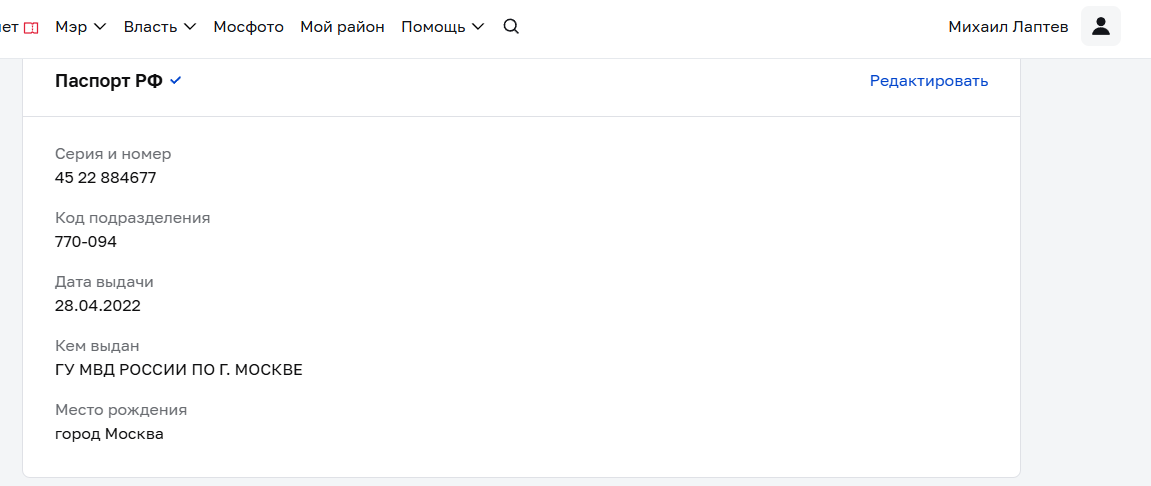Navigate to Мой район page
Viewport: 1151px width, 486px height.
342,27
